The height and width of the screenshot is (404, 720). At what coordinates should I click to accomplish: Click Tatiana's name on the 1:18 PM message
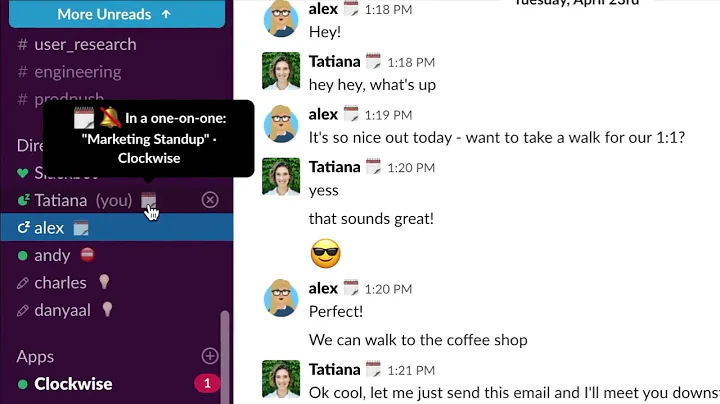point(334,62)
